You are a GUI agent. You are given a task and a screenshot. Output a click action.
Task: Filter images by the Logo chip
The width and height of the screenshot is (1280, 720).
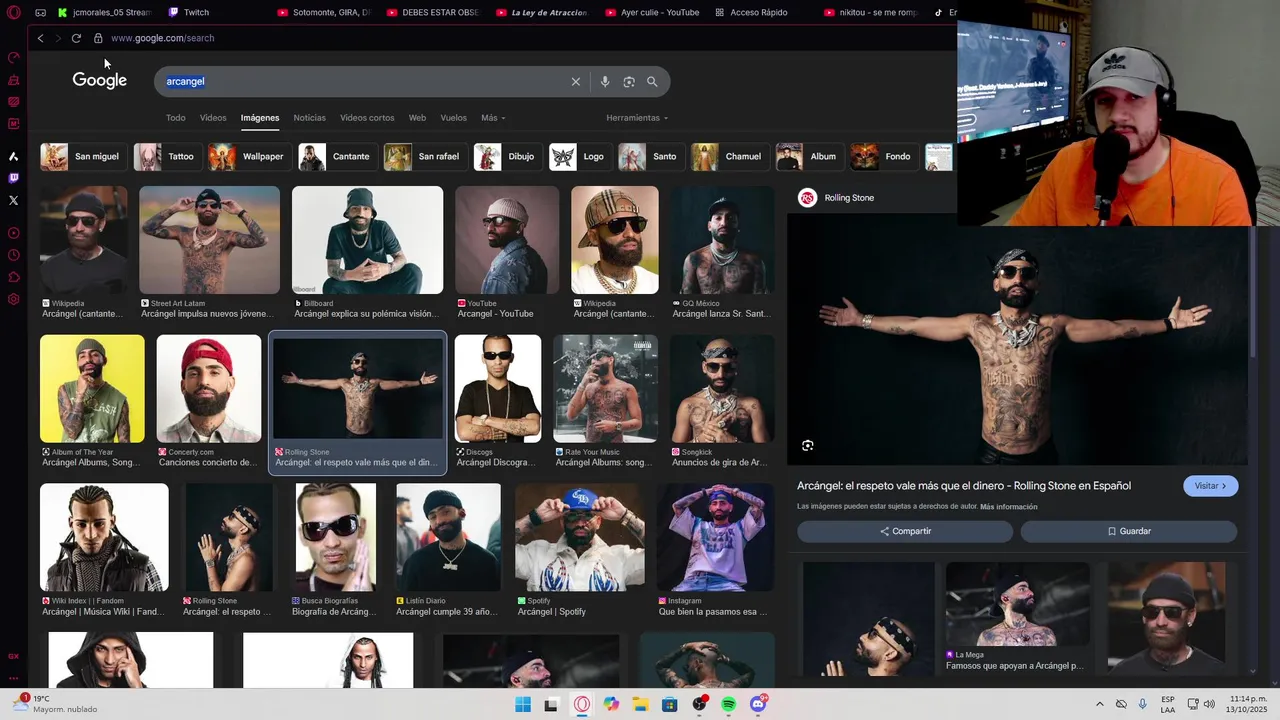[580, 157]
